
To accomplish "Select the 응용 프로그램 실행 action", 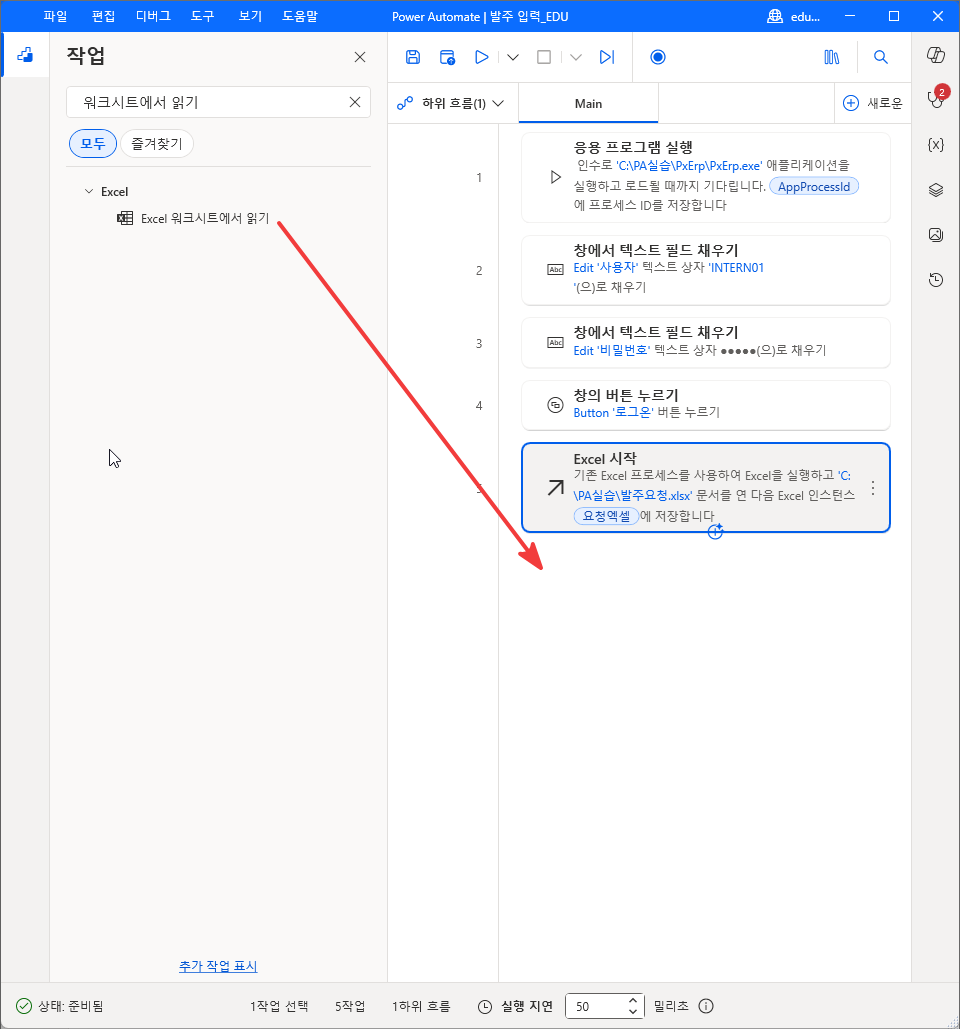I will point(705,177).
